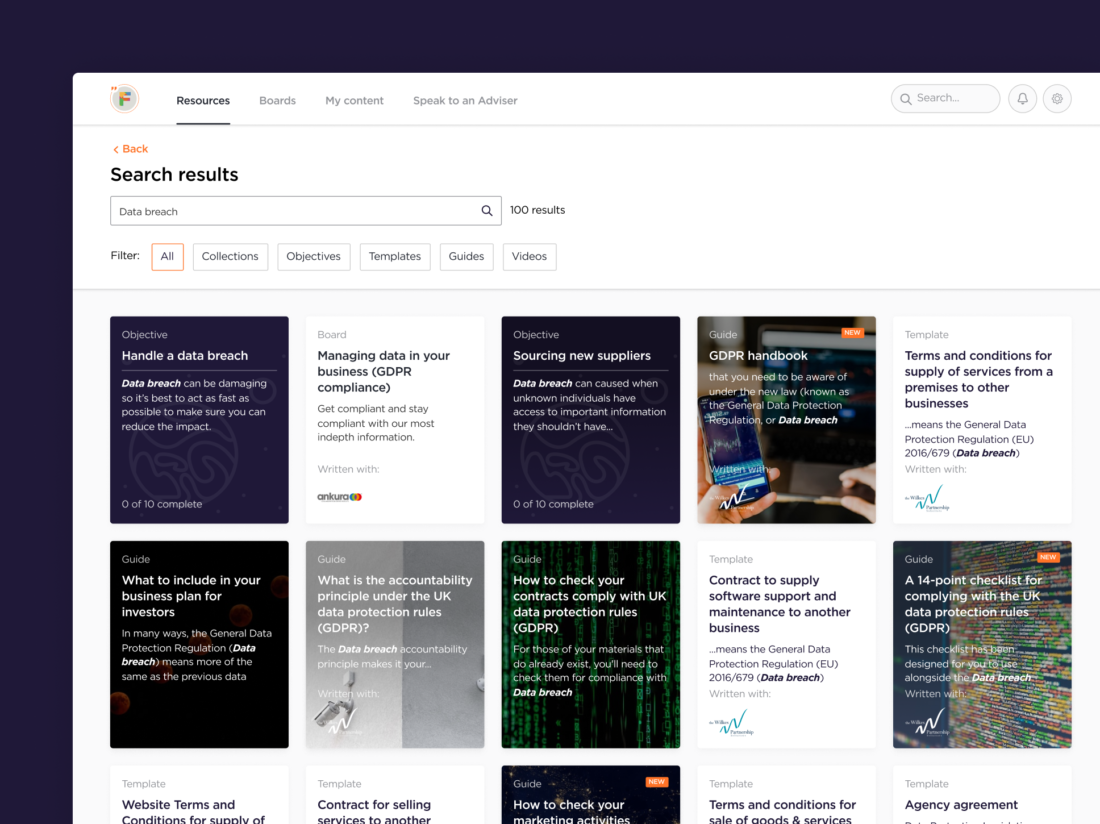Filter results by Templates
The height and width of the screenshot is (824, 1100).
pos(395,257)
